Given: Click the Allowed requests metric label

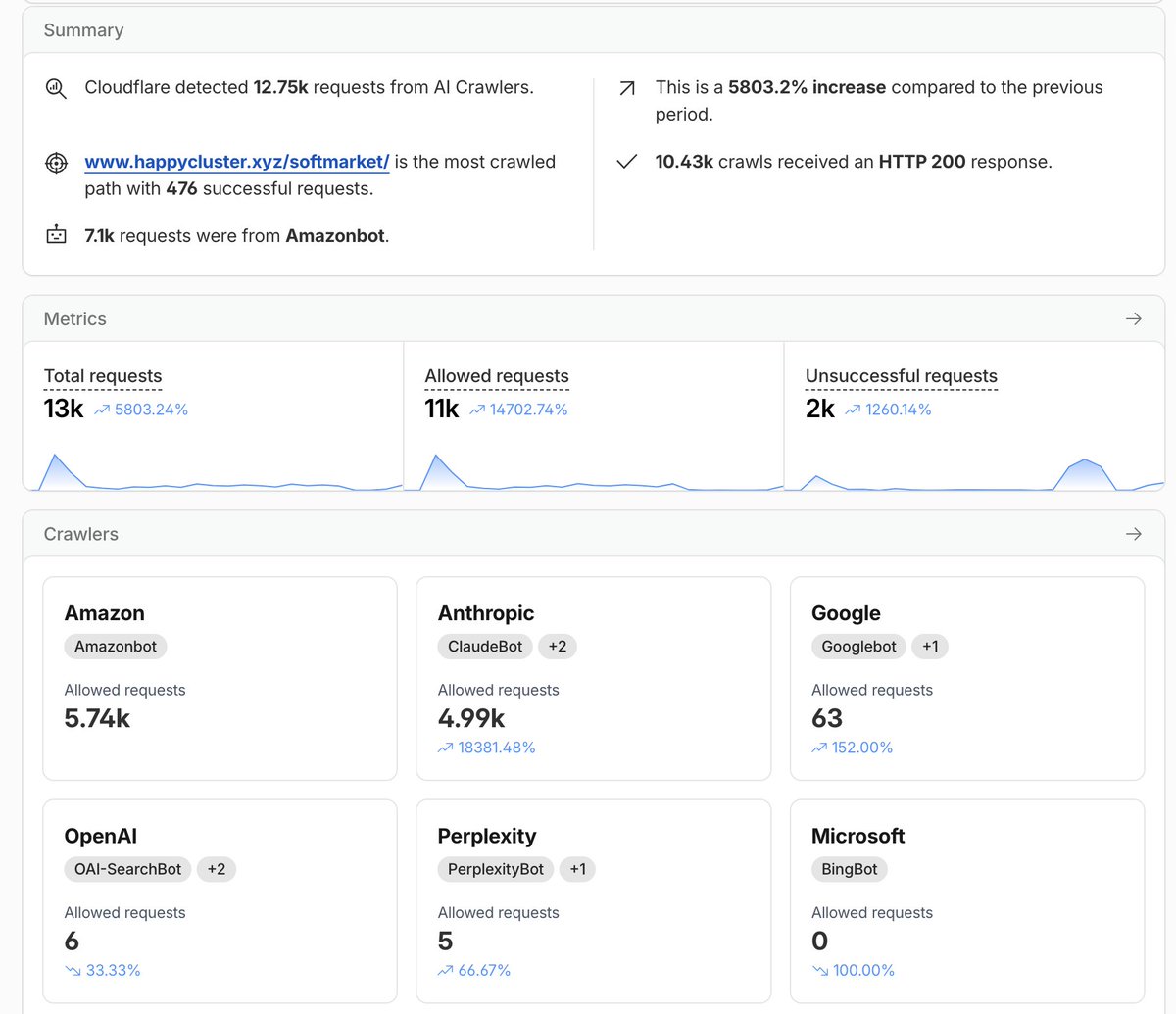Looking at the screenshot, I should point(497,376).
